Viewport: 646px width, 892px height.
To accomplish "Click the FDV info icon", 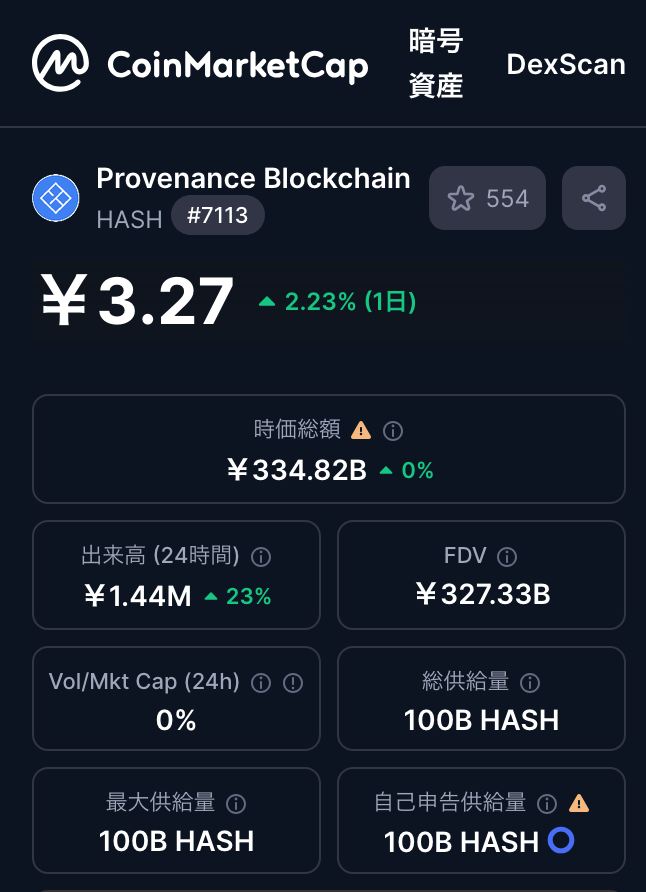I will 507,556.
